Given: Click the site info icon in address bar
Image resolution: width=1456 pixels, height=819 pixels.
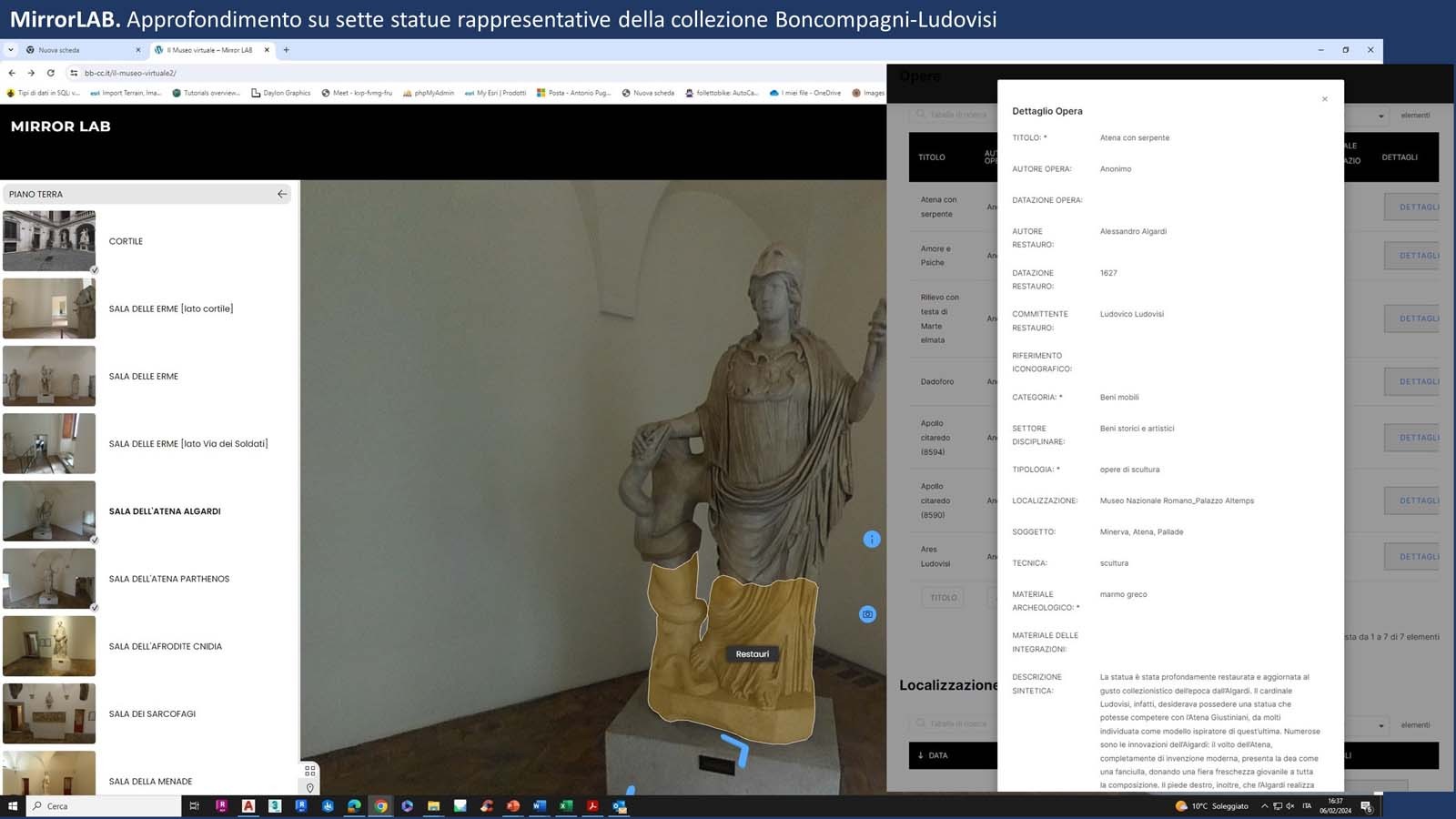Looking at the screenshot, I should 74,73.
